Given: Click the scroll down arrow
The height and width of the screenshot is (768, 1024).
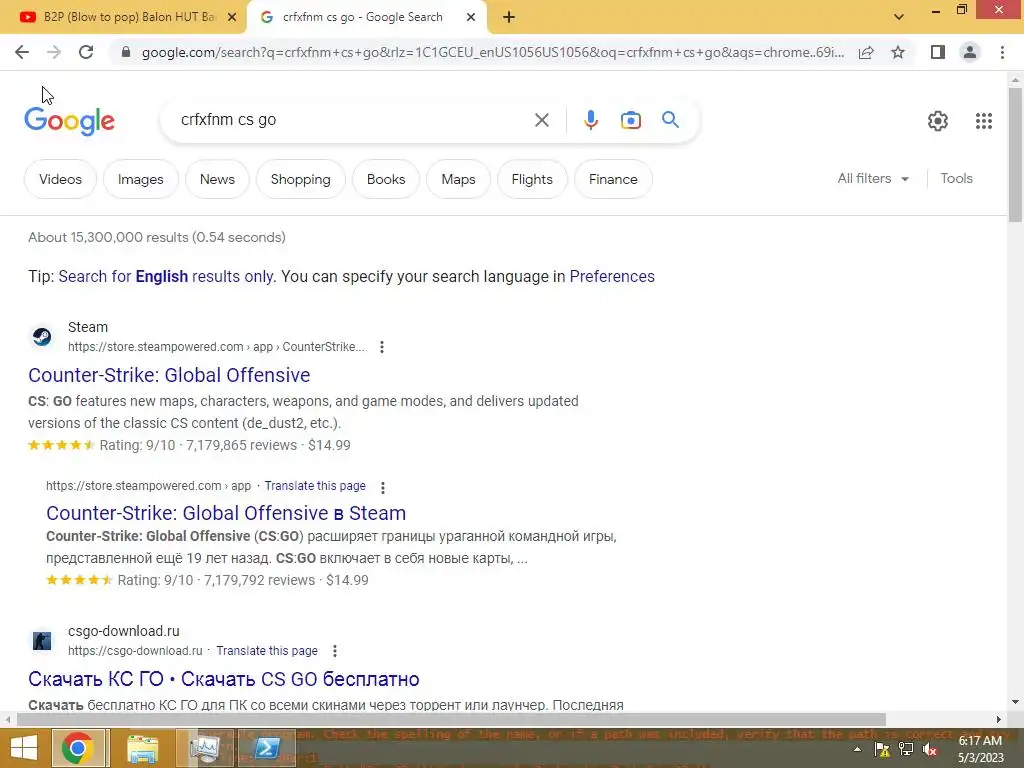Looking at the screenshot, I should coord(1015,702).
